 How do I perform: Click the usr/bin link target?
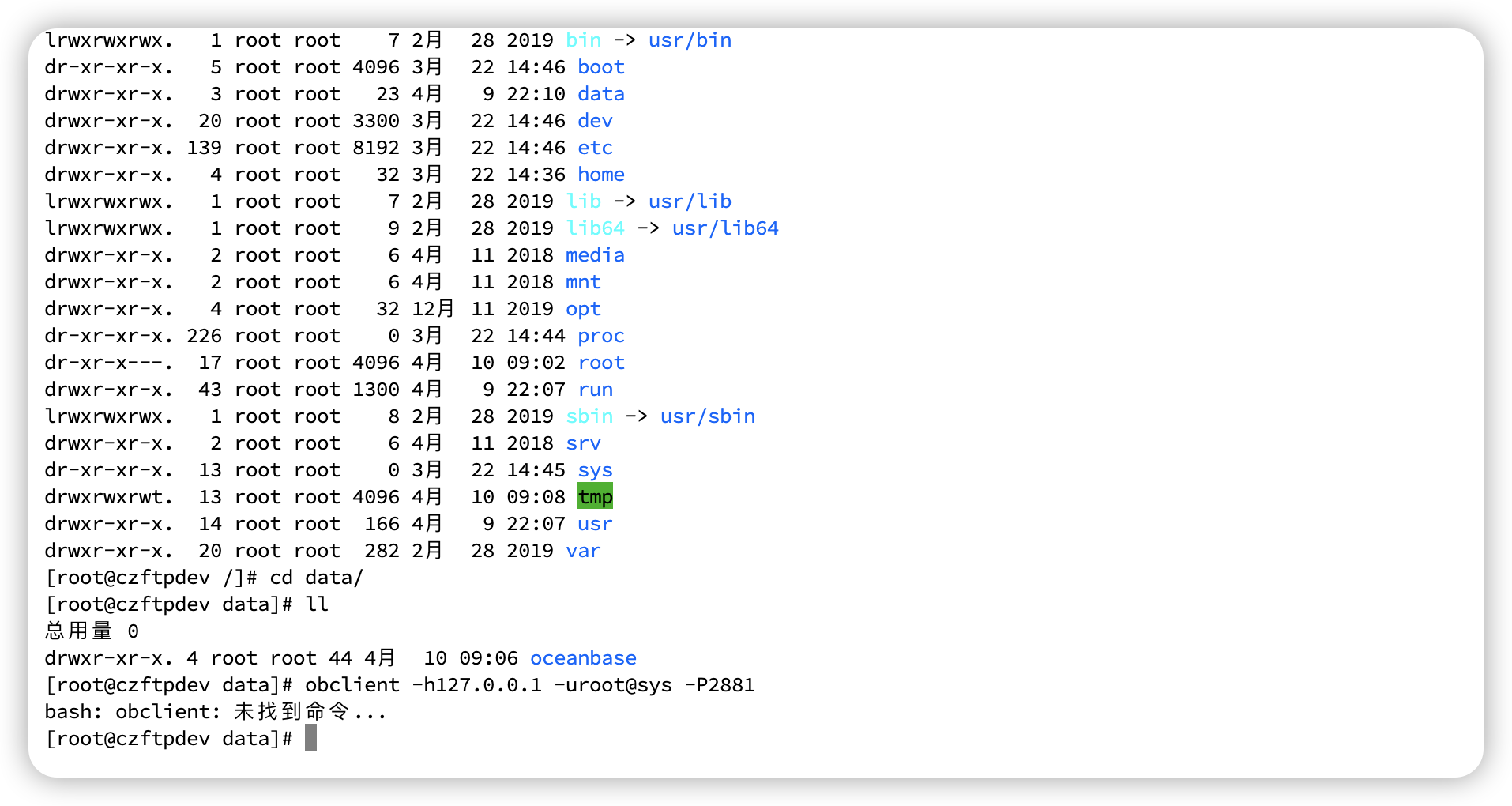690,40
